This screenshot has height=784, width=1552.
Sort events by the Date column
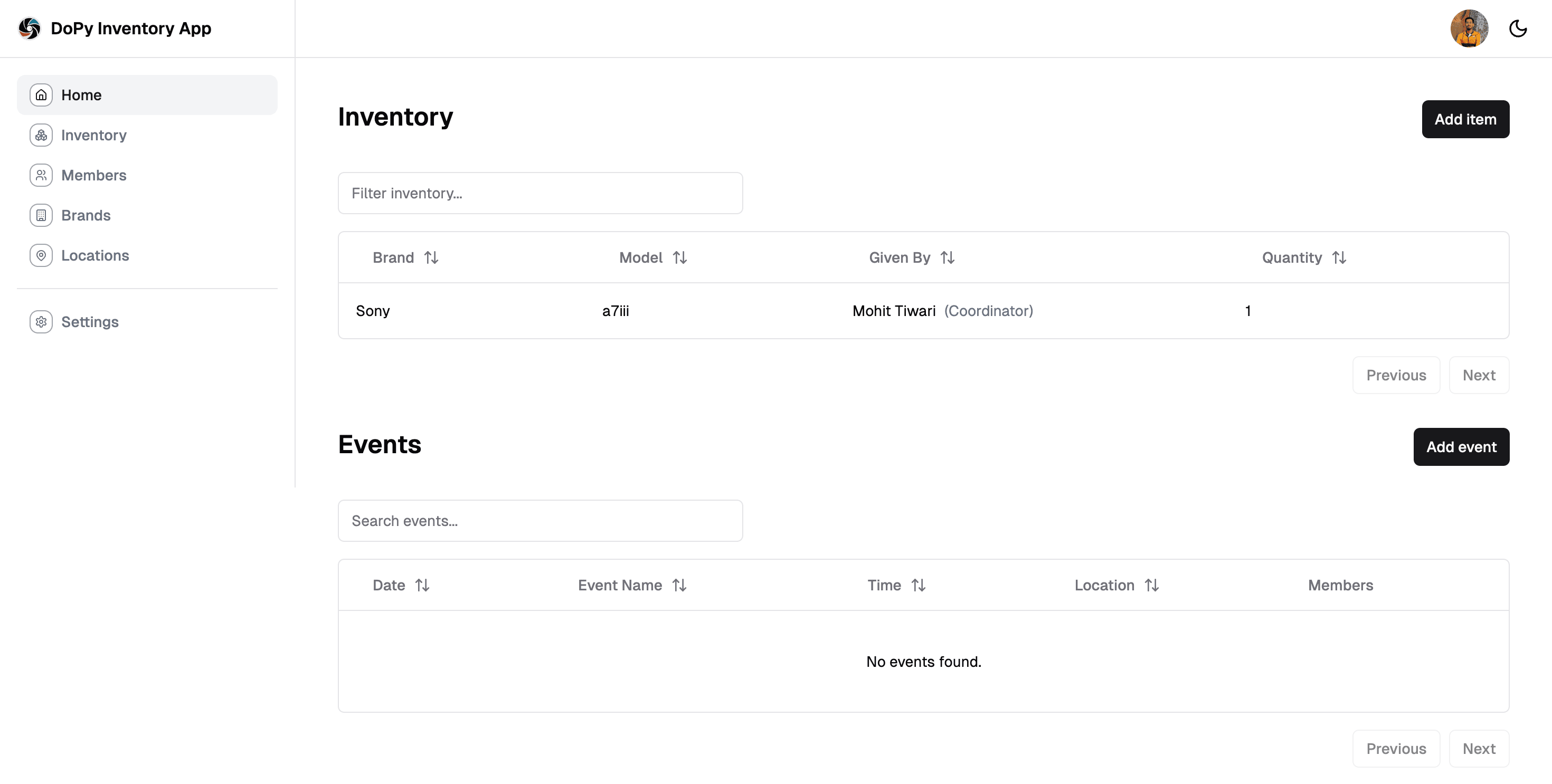[x=422, y=585]
